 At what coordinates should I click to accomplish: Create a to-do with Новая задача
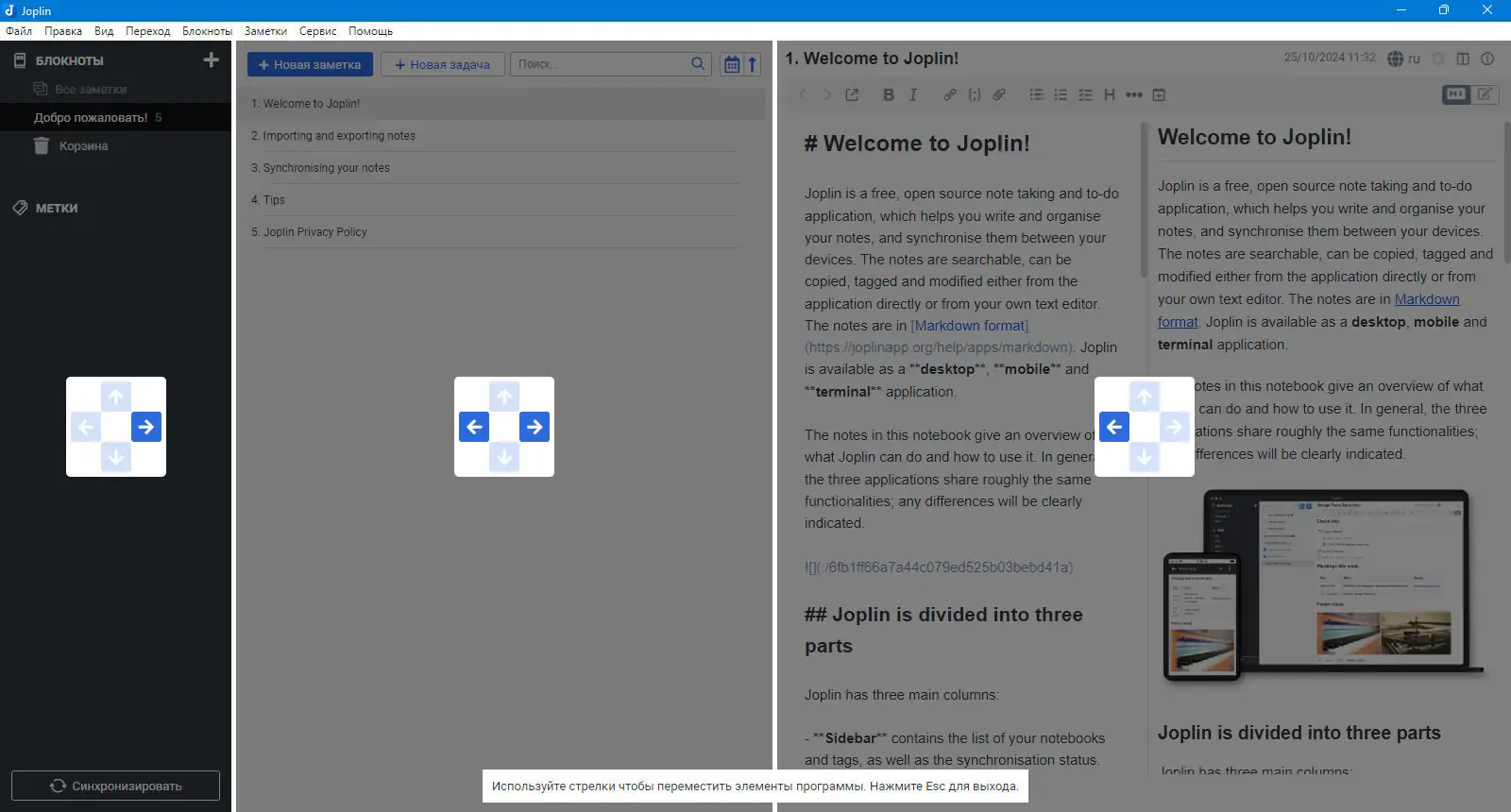pyautogui.click(x=443, y=64)
